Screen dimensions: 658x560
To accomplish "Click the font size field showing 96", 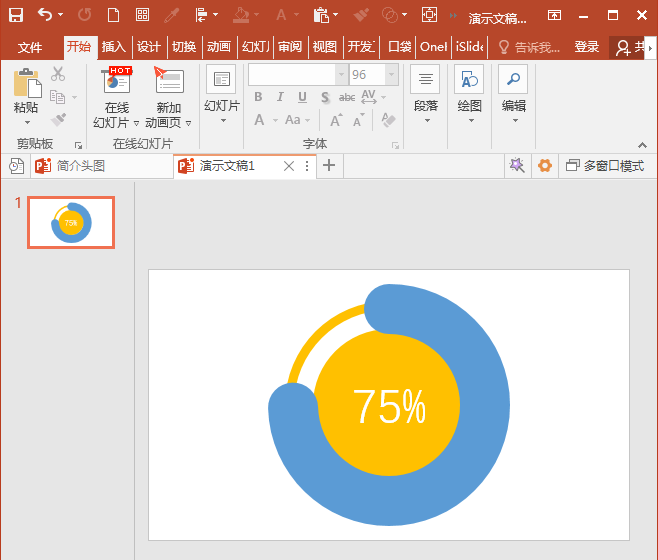I will click(x=367, y=75).
